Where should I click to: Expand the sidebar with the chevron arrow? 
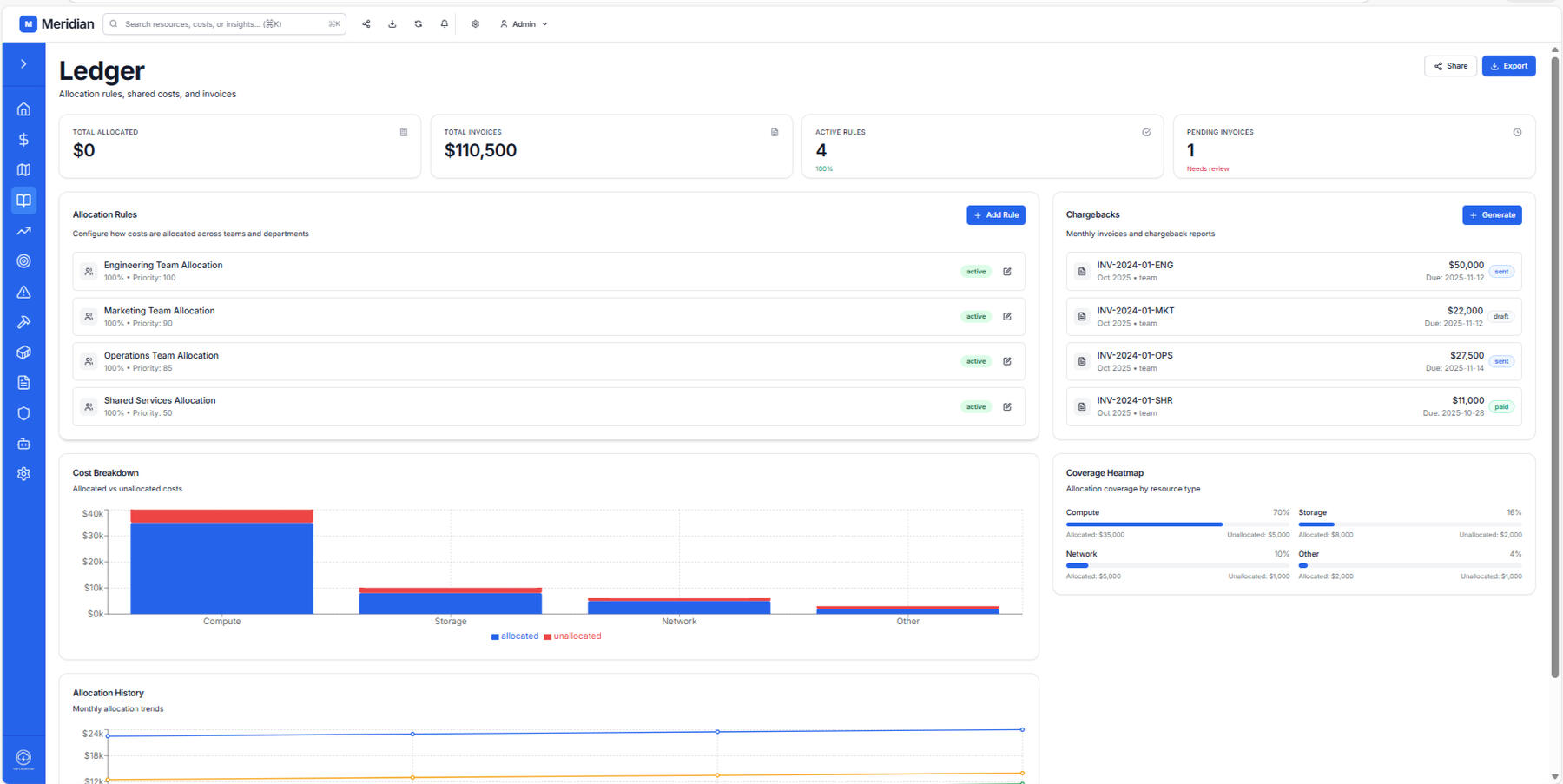tap(23, 64)
